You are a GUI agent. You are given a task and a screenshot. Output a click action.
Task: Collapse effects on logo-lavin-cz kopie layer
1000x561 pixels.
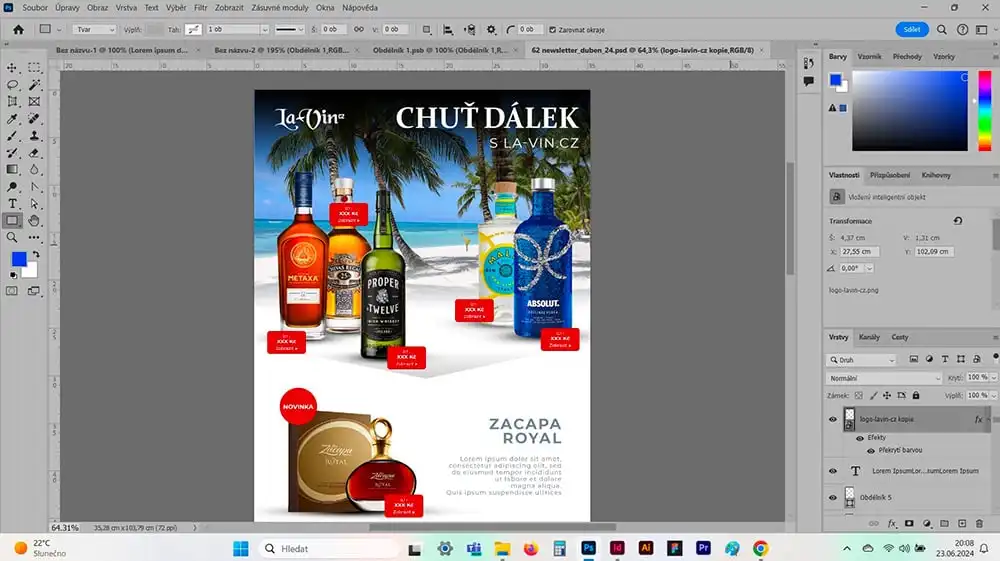click(x=989, y=419)
